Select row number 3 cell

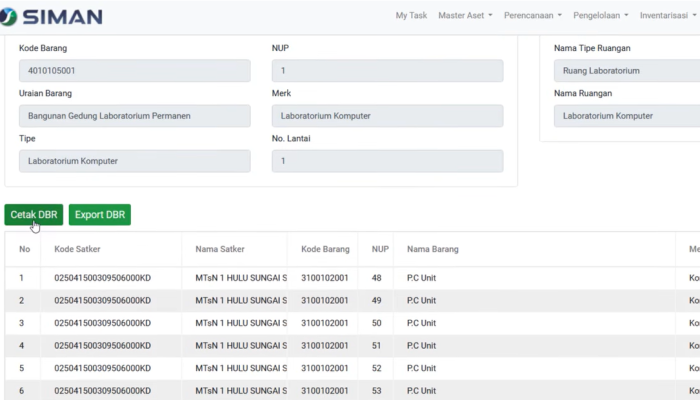click(21, 323)
